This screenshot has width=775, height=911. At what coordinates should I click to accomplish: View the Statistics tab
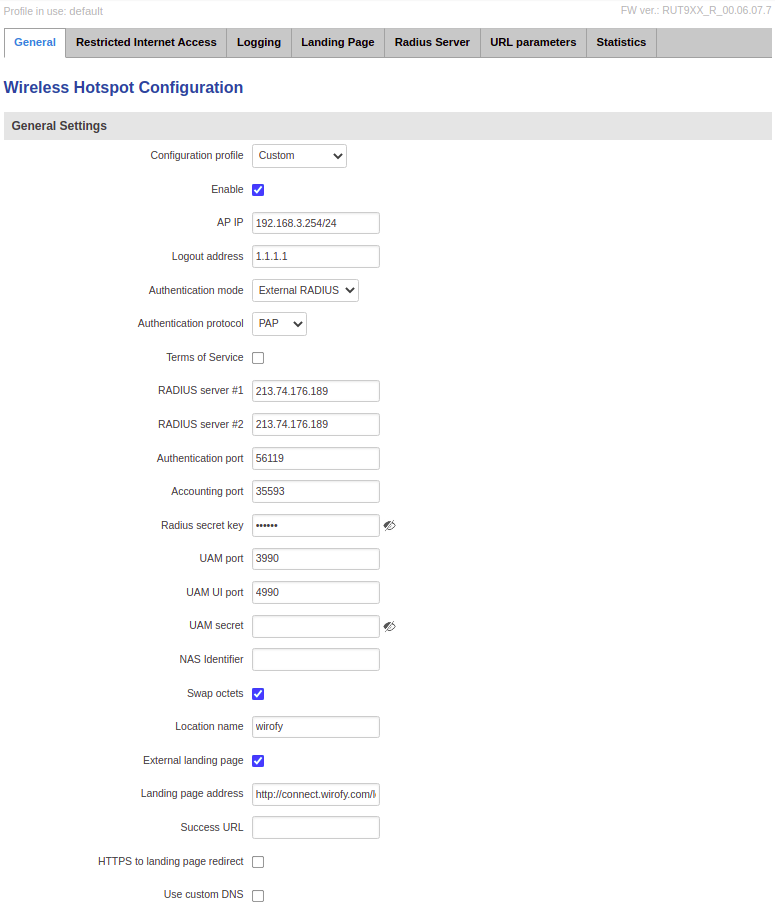tap(621, 43)
